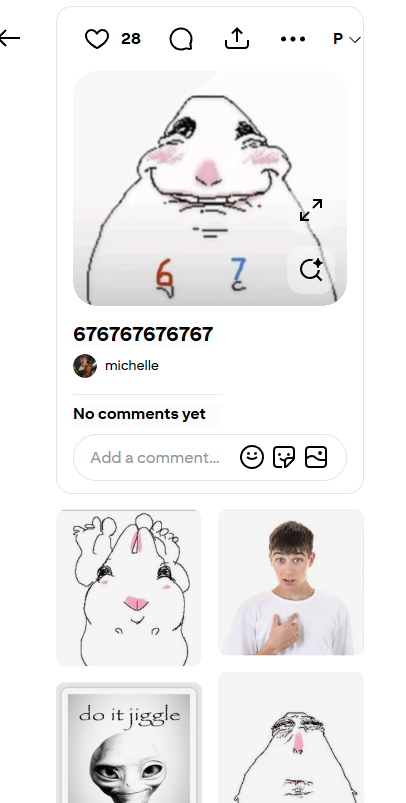Share the pin using upload icon
406x803 pixels.
pos(237,38)
